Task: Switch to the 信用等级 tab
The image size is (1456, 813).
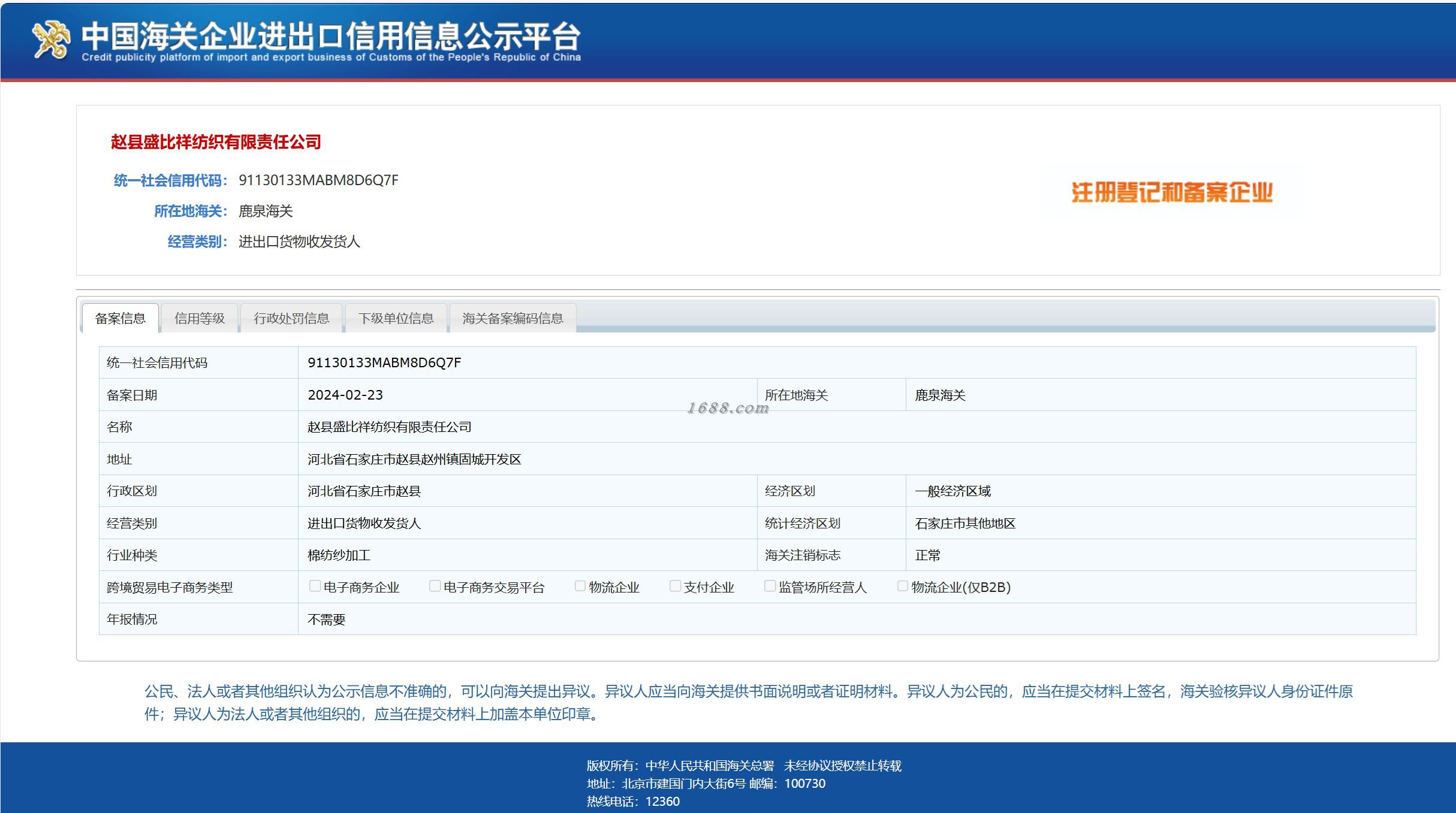Action: point(200,318)
